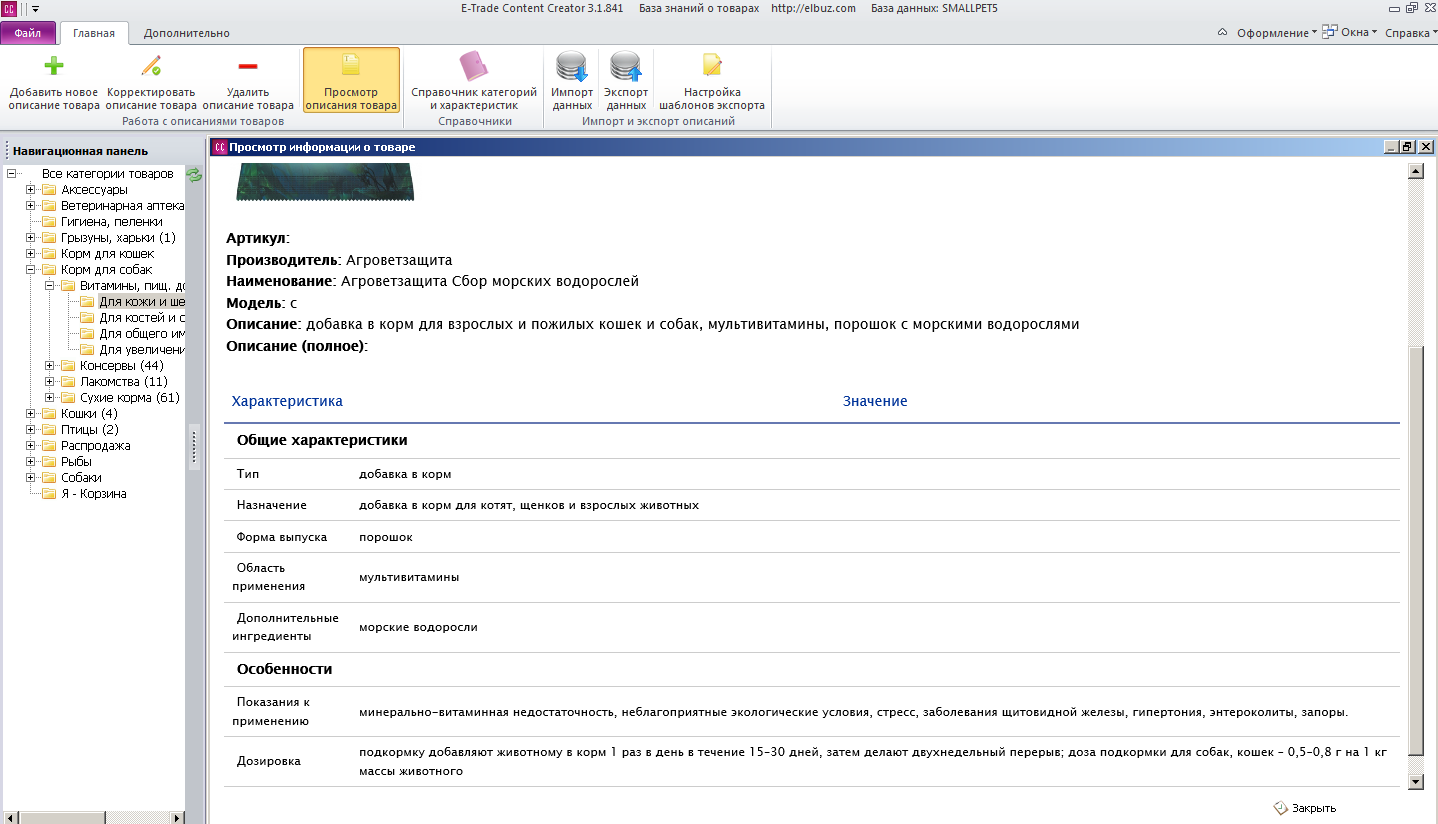This screenshot has width=1438, height=824.
Task: Expand the Аксессуары folder
Action: point(31,190)
